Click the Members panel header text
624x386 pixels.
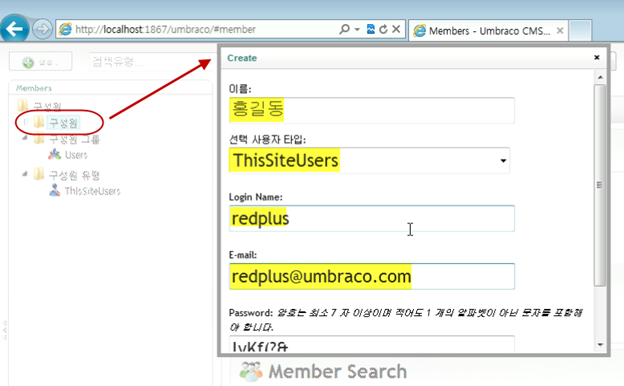[x=34, y=88]
